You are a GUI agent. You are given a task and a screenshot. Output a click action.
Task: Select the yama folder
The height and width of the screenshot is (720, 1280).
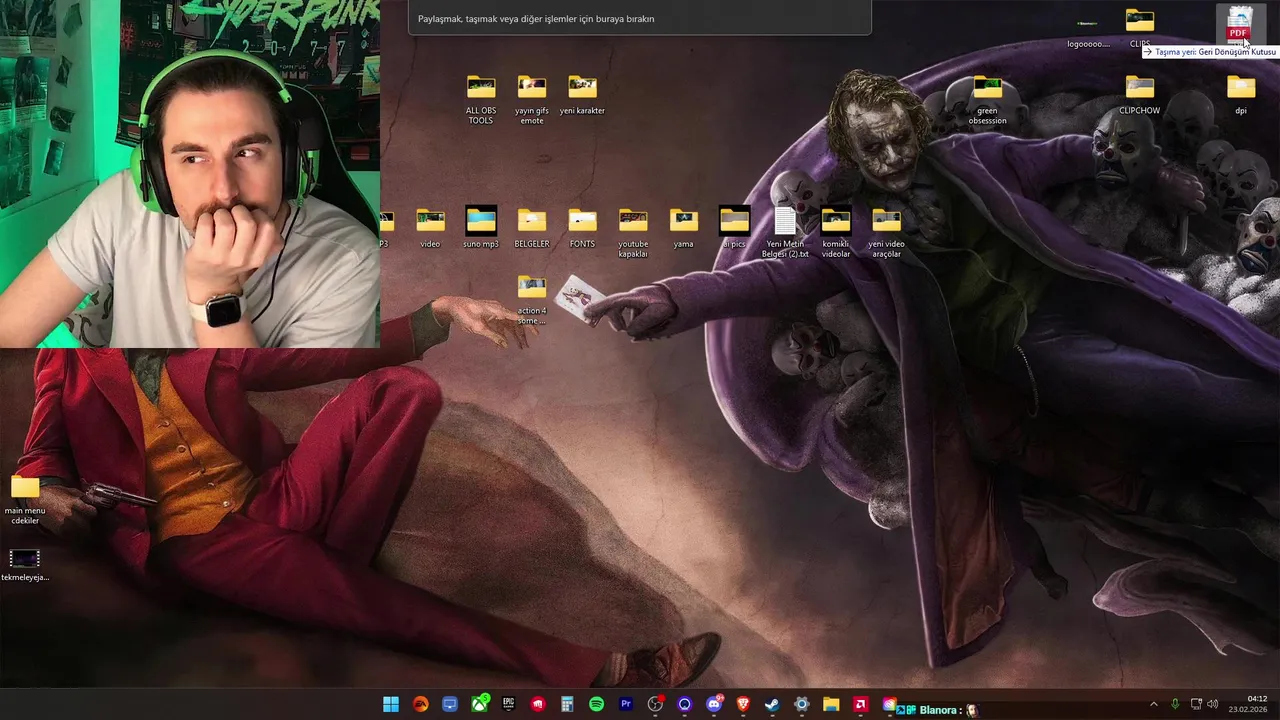pyautogui.click(x=684, y=228)
